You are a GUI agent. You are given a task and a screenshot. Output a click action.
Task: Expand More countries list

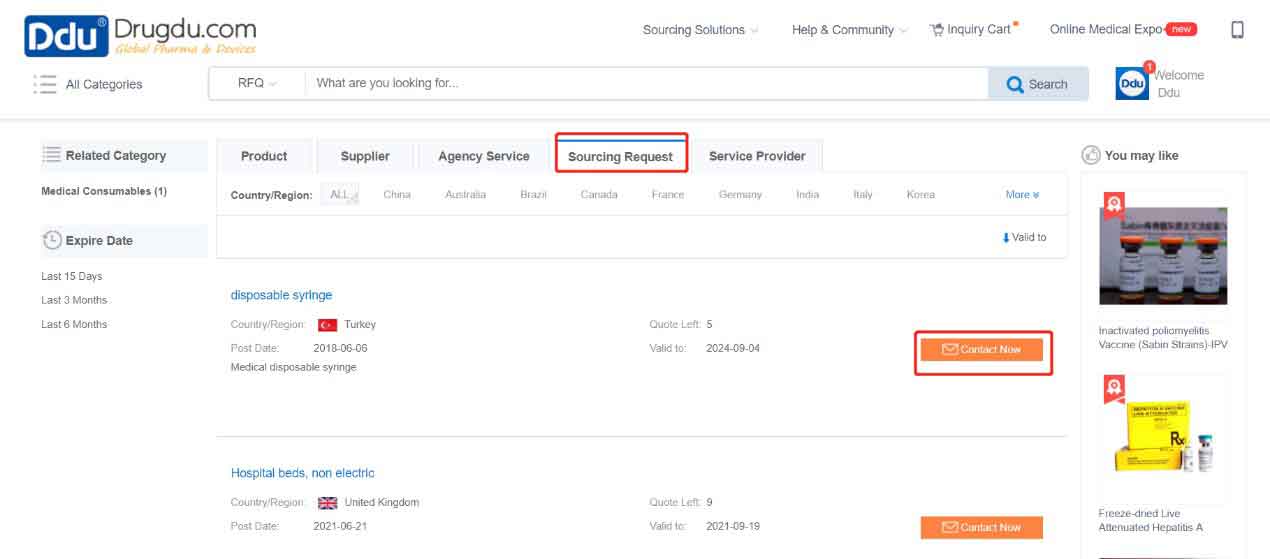pos(1022,195)
